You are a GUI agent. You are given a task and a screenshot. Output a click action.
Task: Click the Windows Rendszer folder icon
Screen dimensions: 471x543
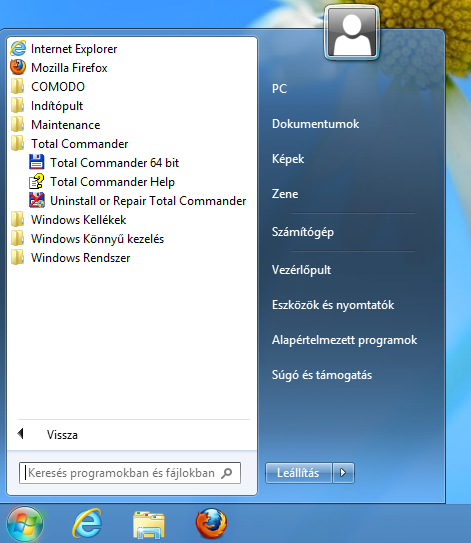tap(17, 257)
